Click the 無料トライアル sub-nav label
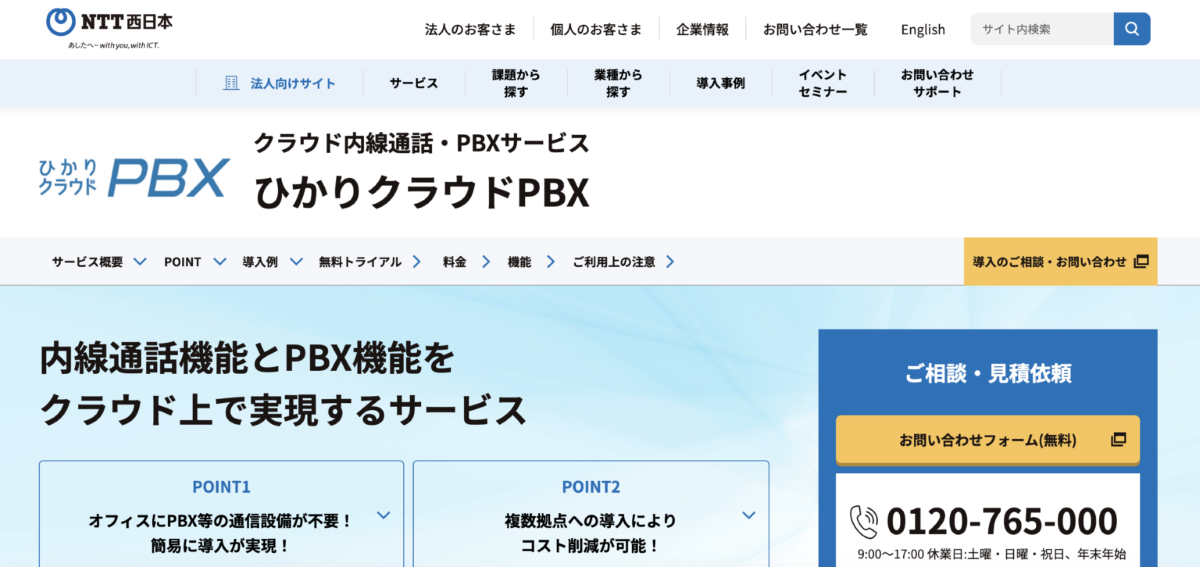The image size is (1200, 567). 360,262
